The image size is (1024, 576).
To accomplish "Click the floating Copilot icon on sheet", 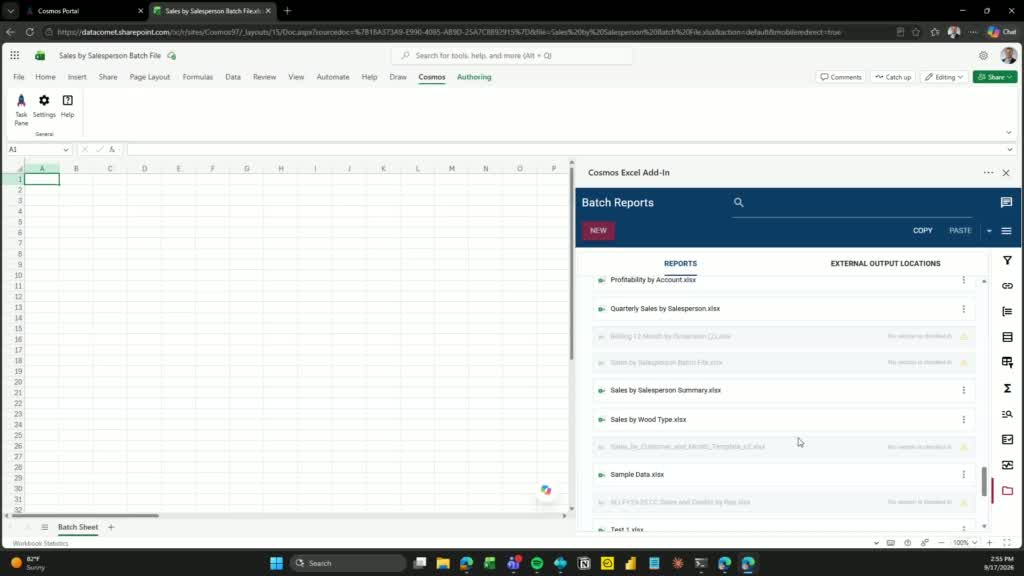I will (546, 490).
